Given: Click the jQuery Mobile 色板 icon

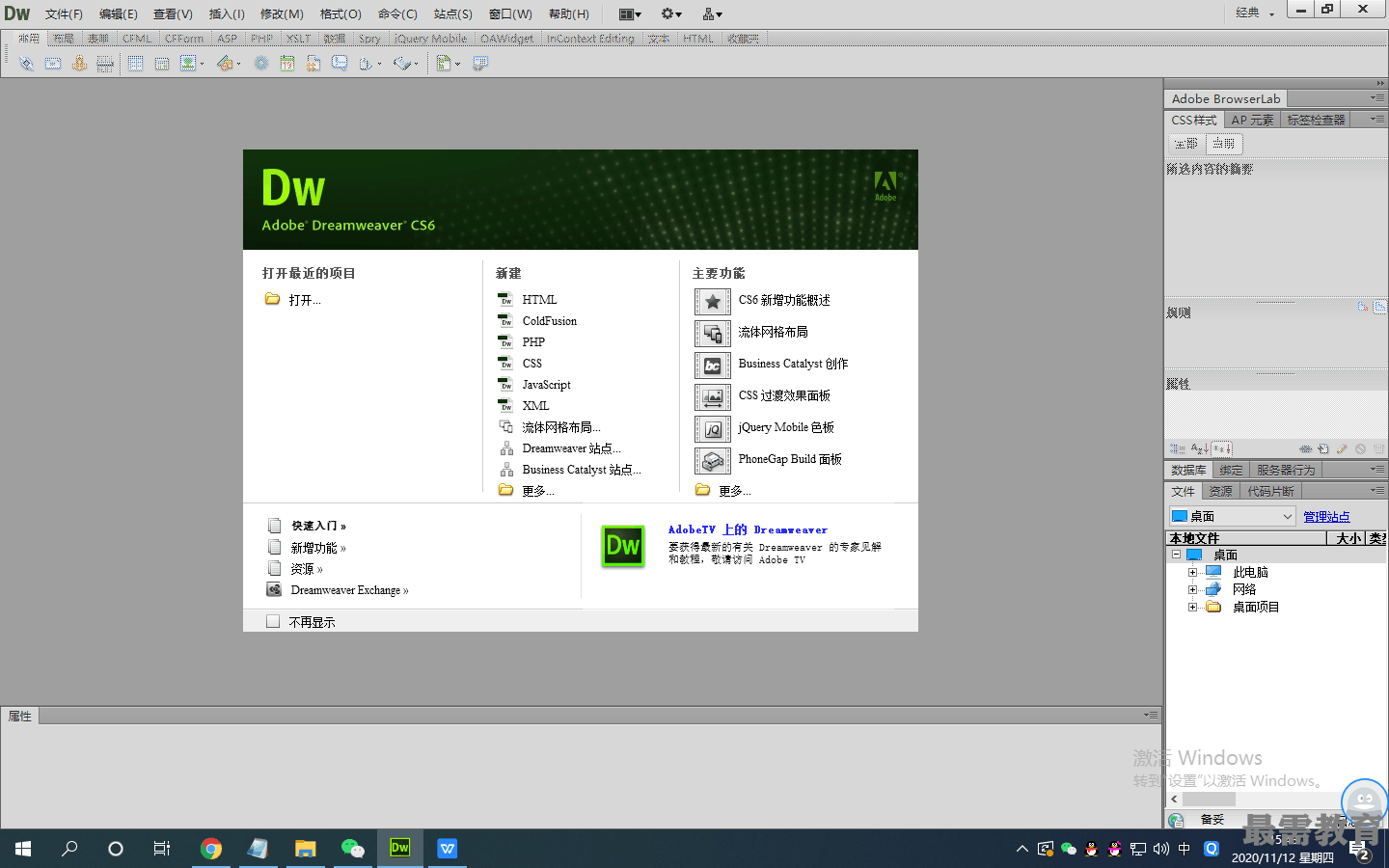Looking at the screenshot, I should 712,429.
